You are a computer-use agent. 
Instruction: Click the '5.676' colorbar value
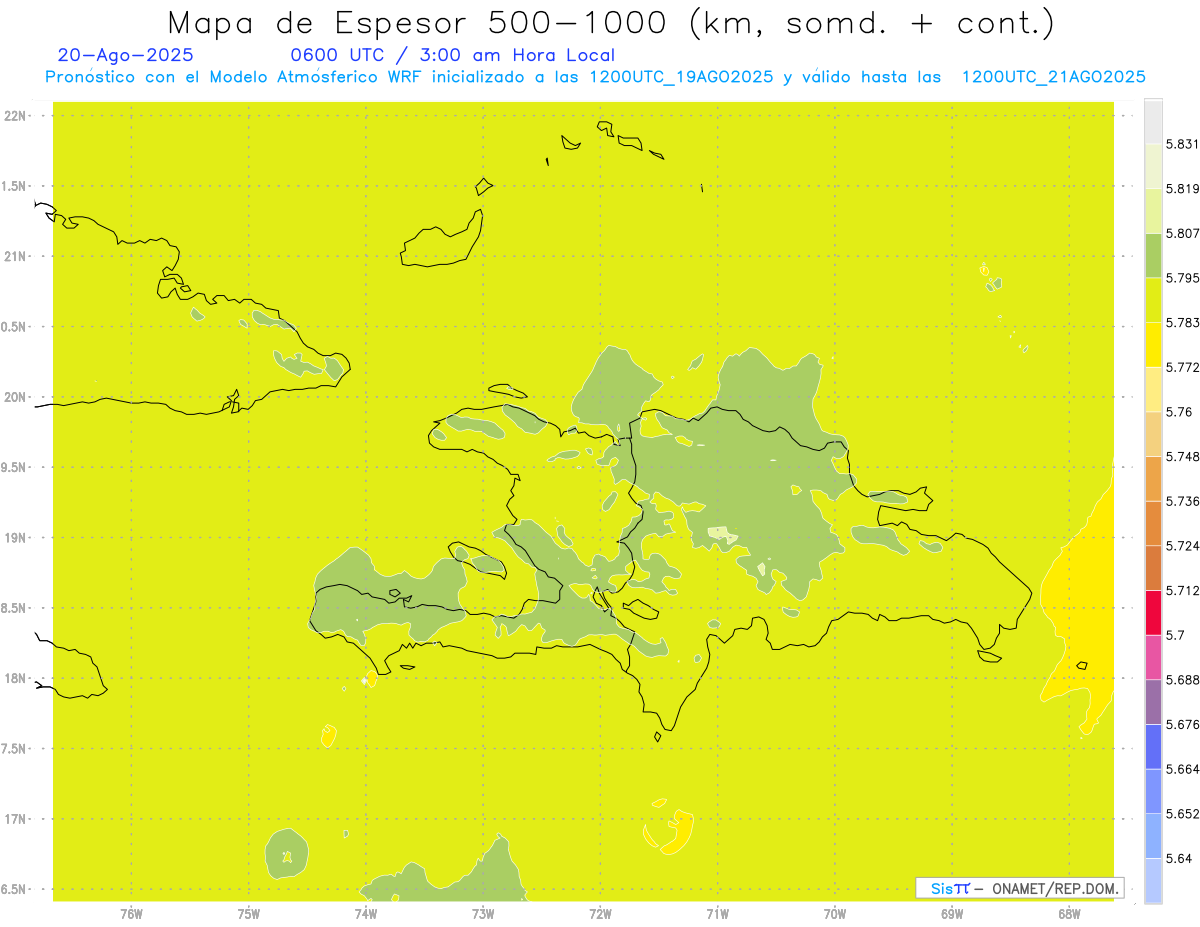[x=1182, y=724]
